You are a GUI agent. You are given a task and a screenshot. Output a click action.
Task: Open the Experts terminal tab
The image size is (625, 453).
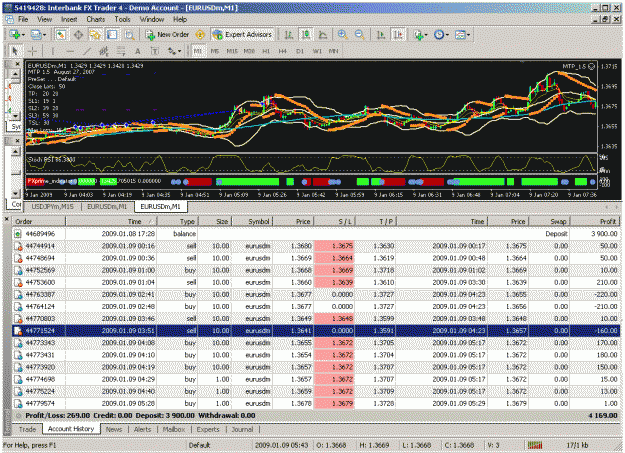pos(208,429)
